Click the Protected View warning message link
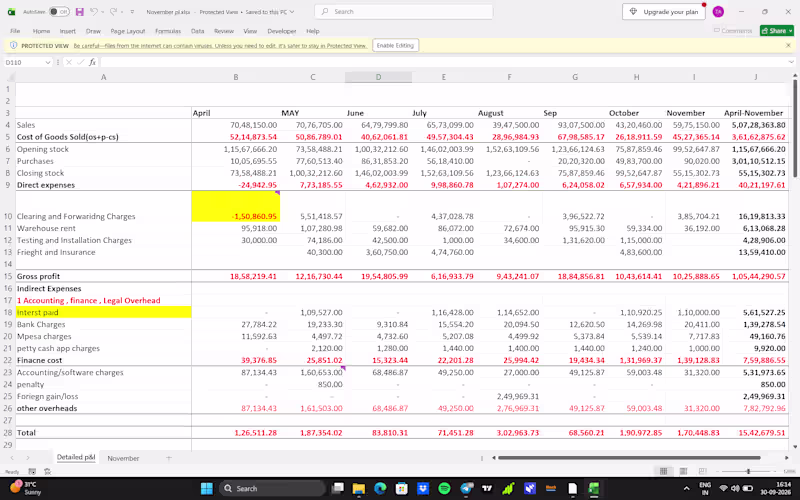This screenshot has height=500, width=800. [x=220, y=45]
